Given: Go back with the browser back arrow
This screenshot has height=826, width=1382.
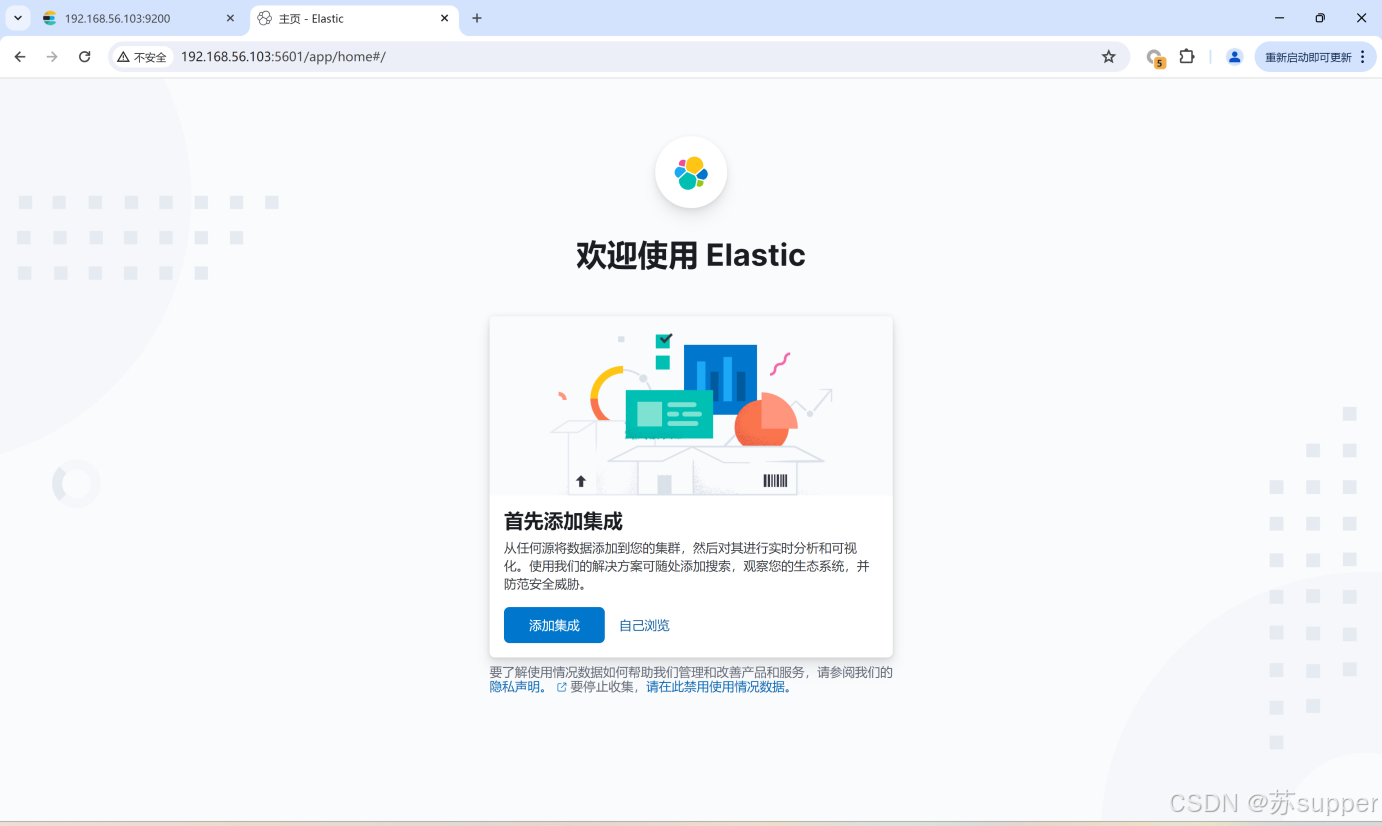Looking at the screenshot, I should pos(20,57).
